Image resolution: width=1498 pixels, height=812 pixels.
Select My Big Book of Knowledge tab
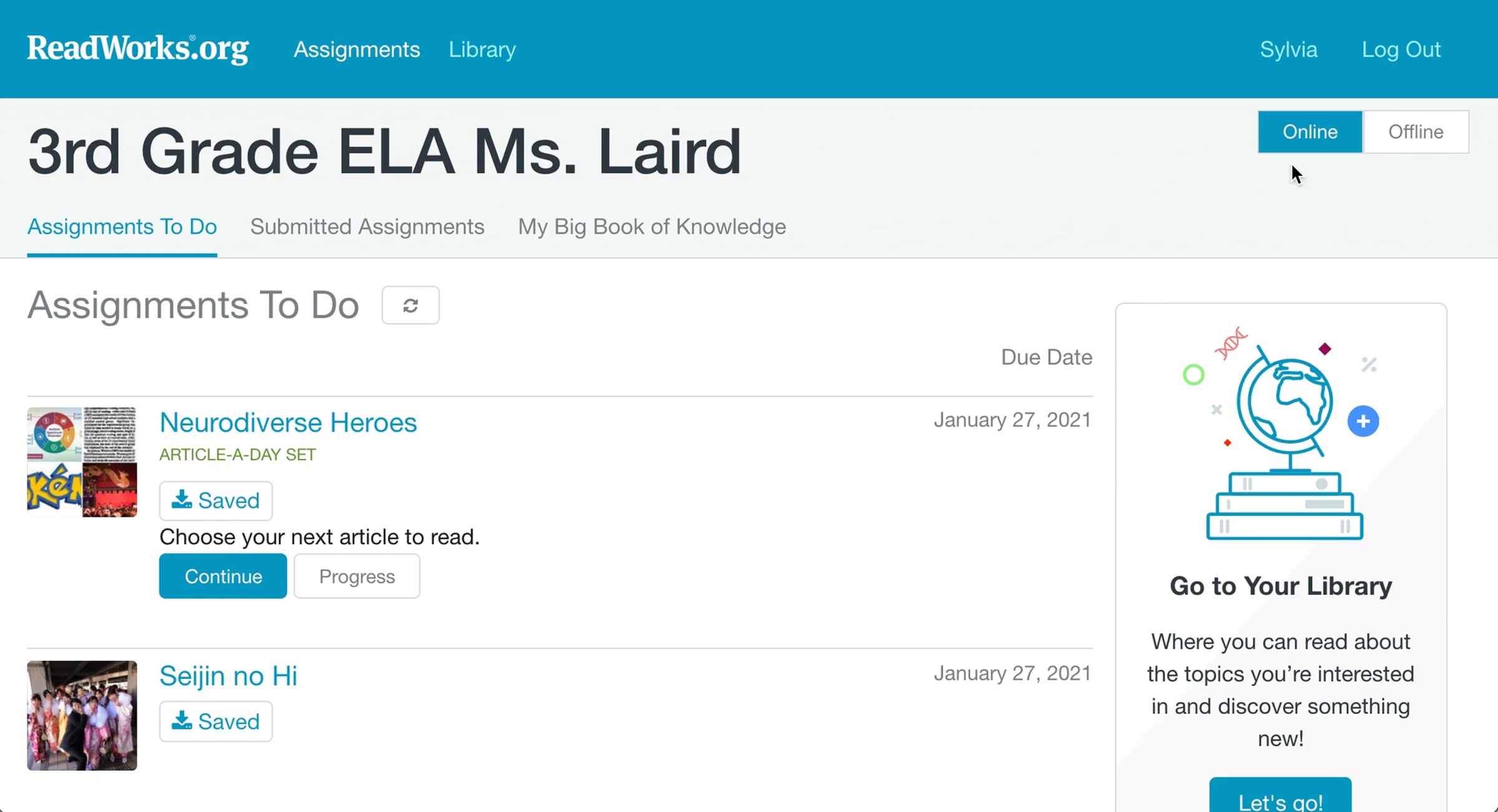click(x=652, y=227)
